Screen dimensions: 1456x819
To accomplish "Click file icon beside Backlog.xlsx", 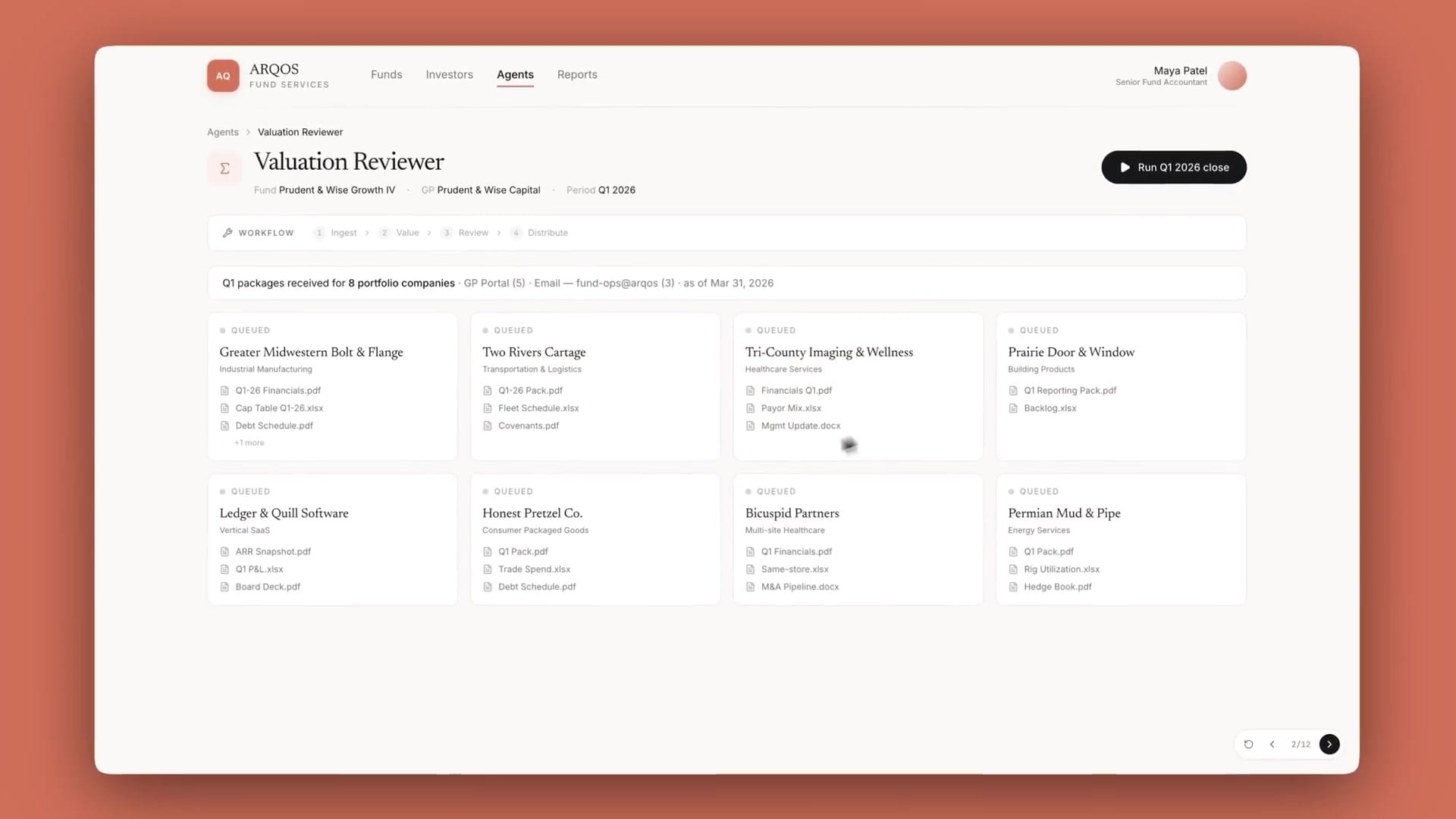I will point(1013,408).
